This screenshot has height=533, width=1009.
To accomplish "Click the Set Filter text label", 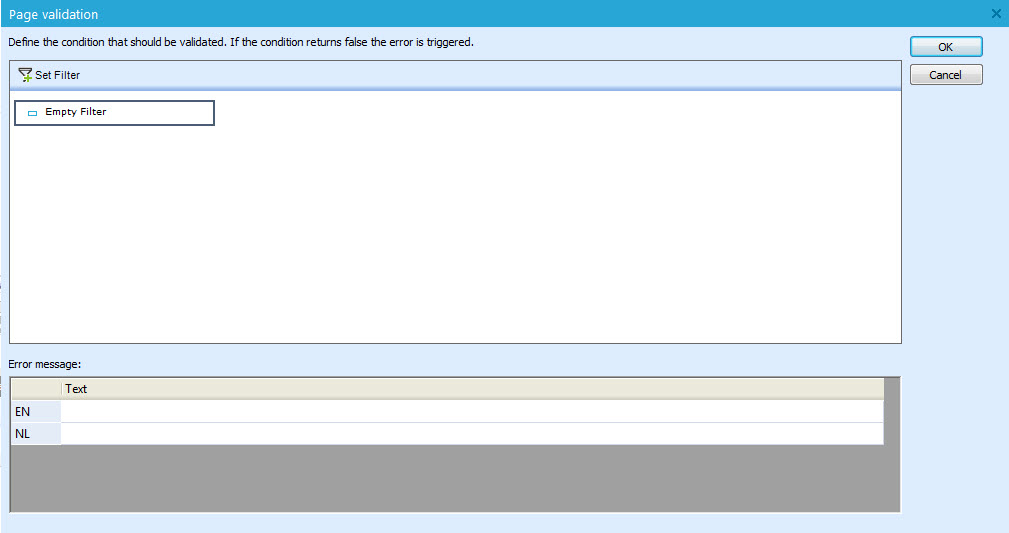I will pyautogui.click(x=58, y=75).
